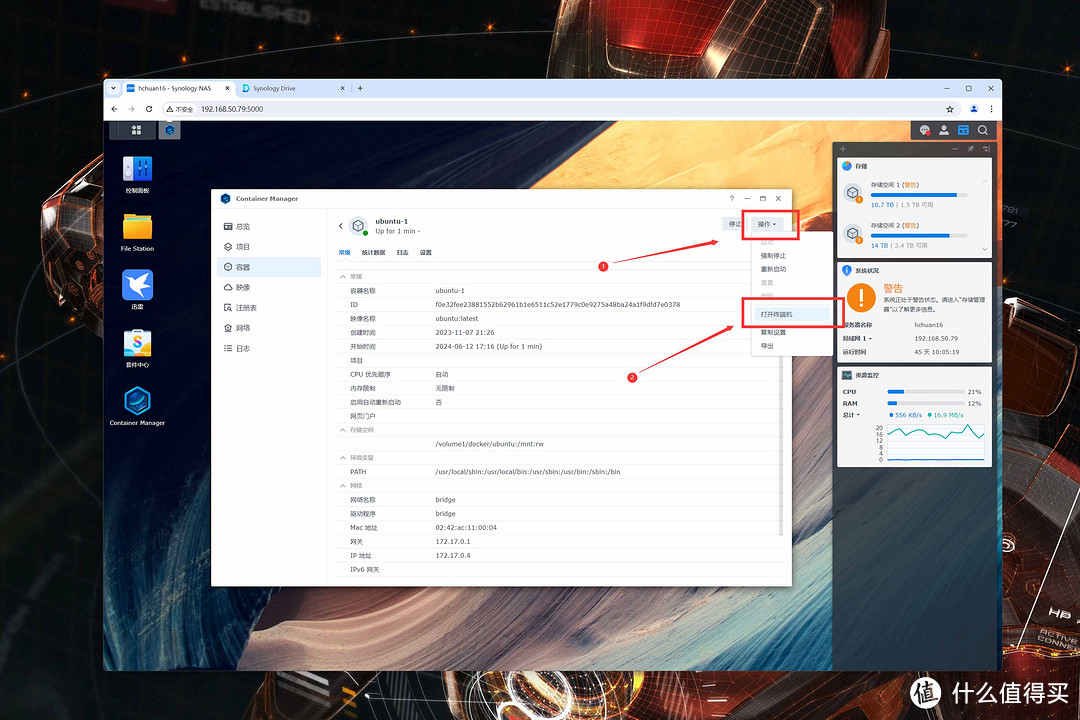The width and height of the screenshot is (1080, 720).
Task: Toggle the DSM widgets panel icon
Action: click(963, 130)
